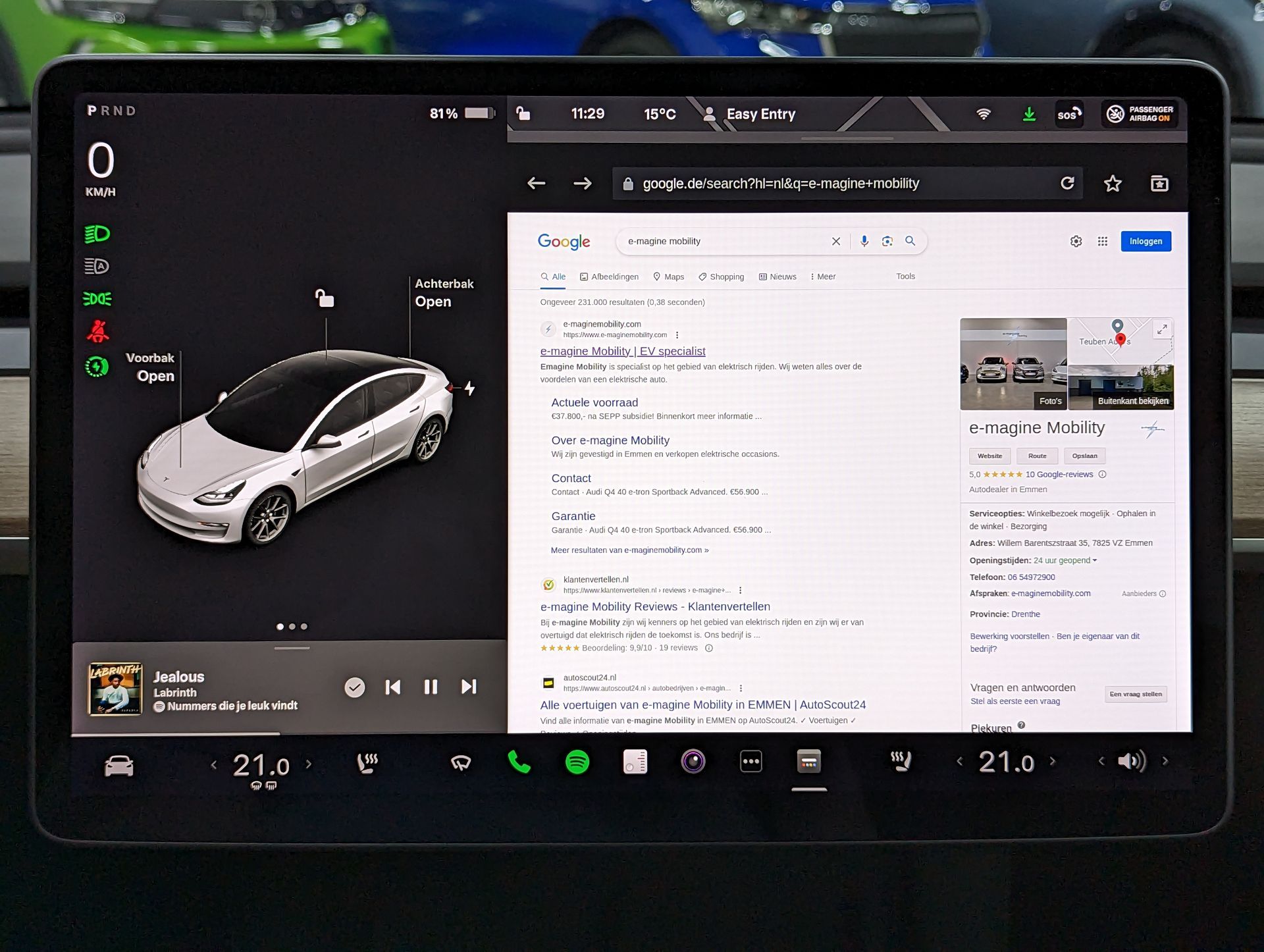Toggle the headlights indicator

click(97, 234)
